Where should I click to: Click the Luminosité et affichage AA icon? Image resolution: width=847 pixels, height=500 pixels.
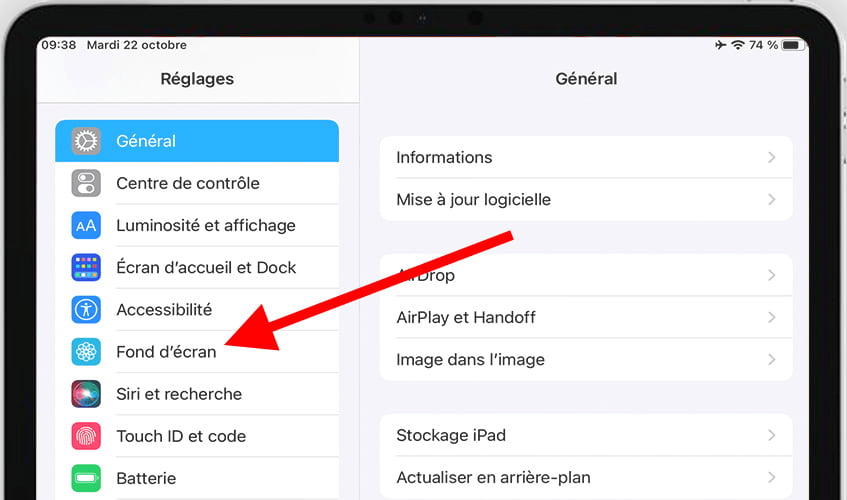pyautogui.click(x=86, y=225)
